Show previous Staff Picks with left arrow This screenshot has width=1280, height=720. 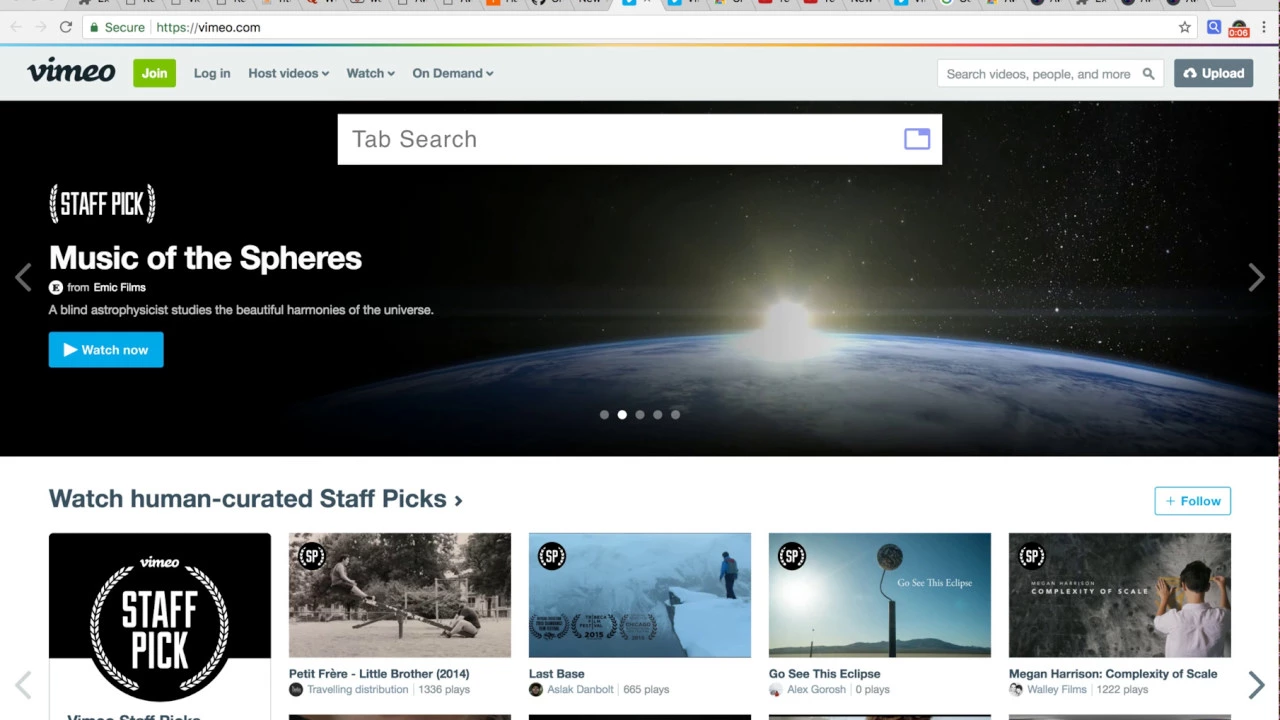(23, 685)
